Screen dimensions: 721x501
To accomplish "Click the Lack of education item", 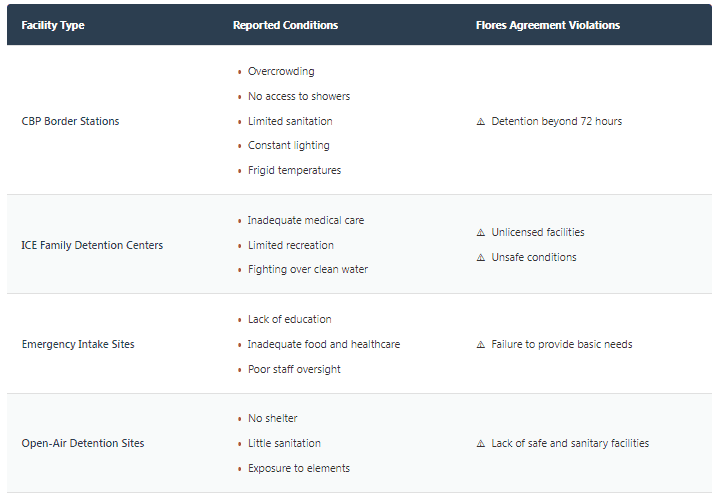I will (x=290, y=320).
